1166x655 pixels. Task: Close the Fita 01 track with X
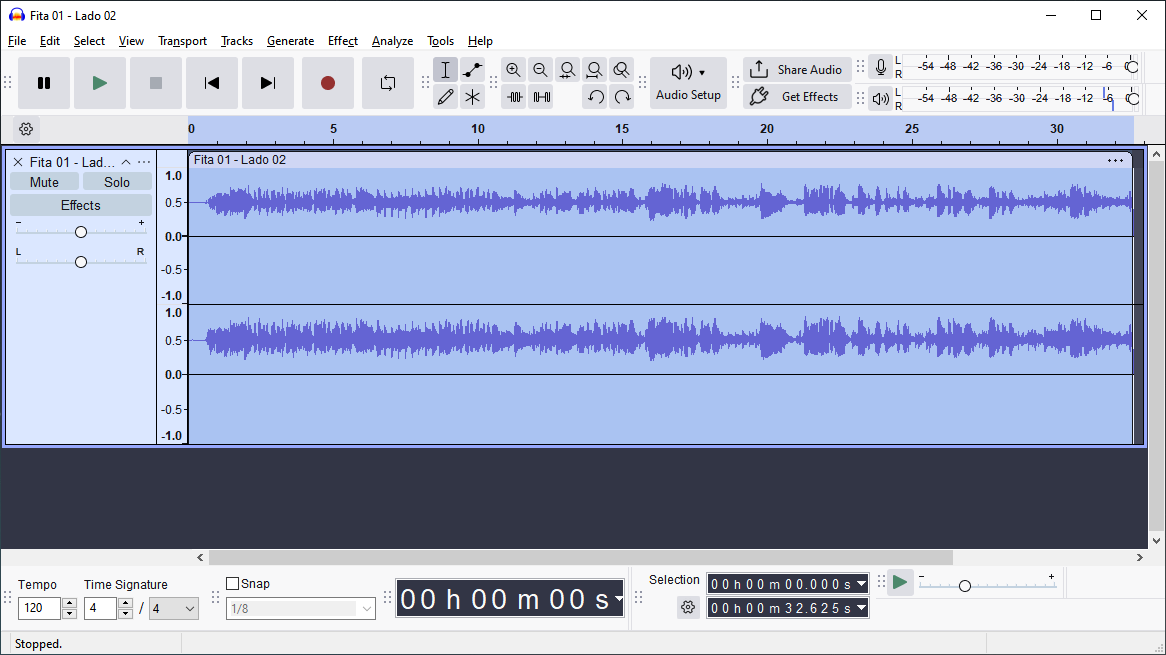click(x=18, y=162)
